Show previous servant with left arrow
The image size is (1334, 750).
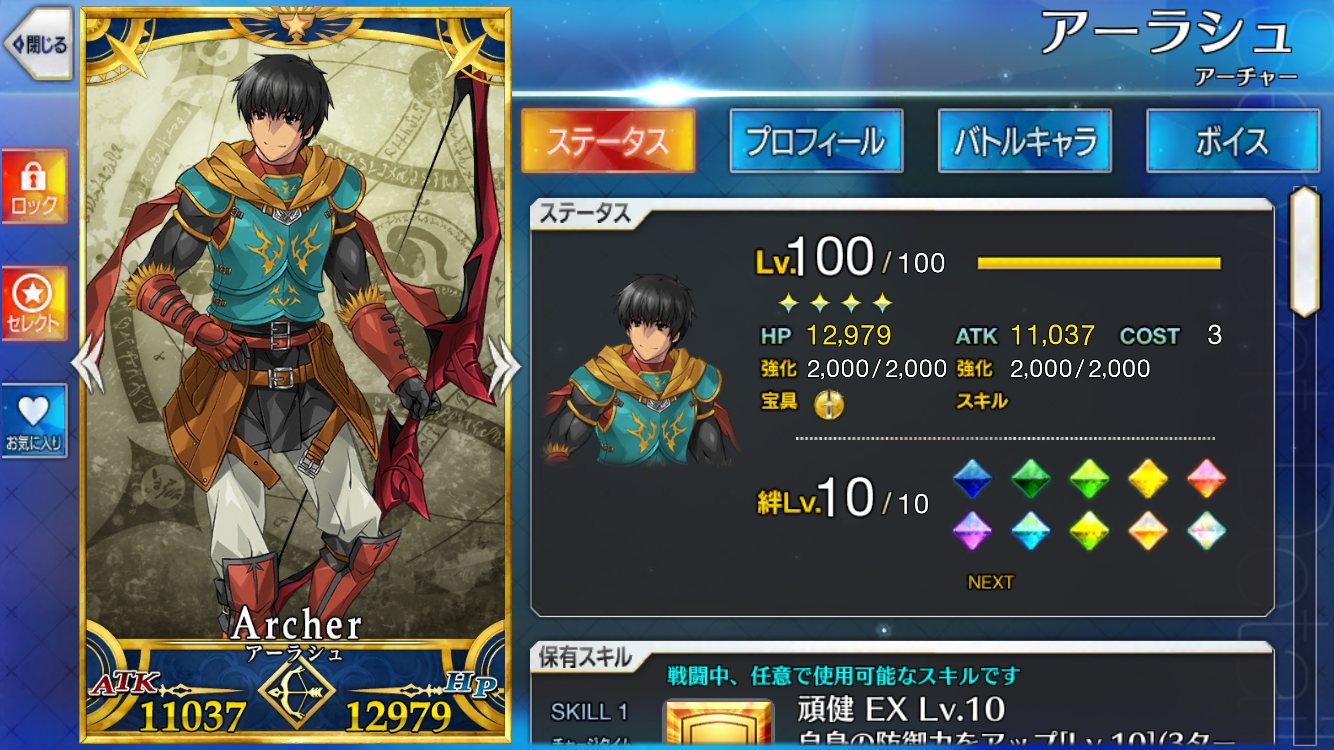[86, 364]
